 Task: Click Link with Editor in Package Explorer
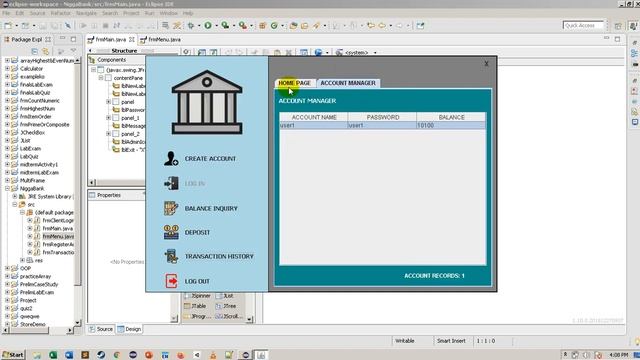pos(45,51)
